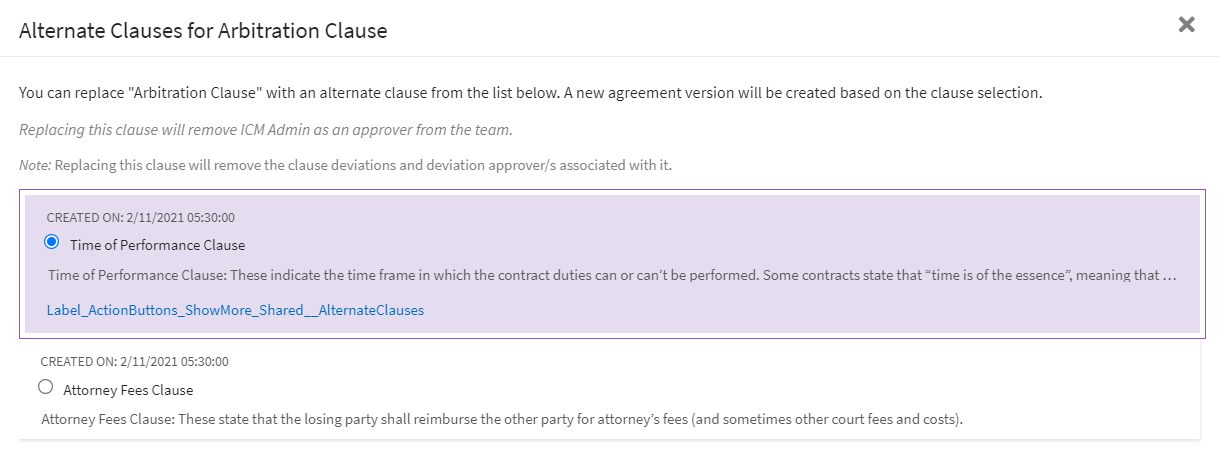Click the Label_ActionButtons_ShowMore_Shared__AlternateClauses link

(235, 311)
